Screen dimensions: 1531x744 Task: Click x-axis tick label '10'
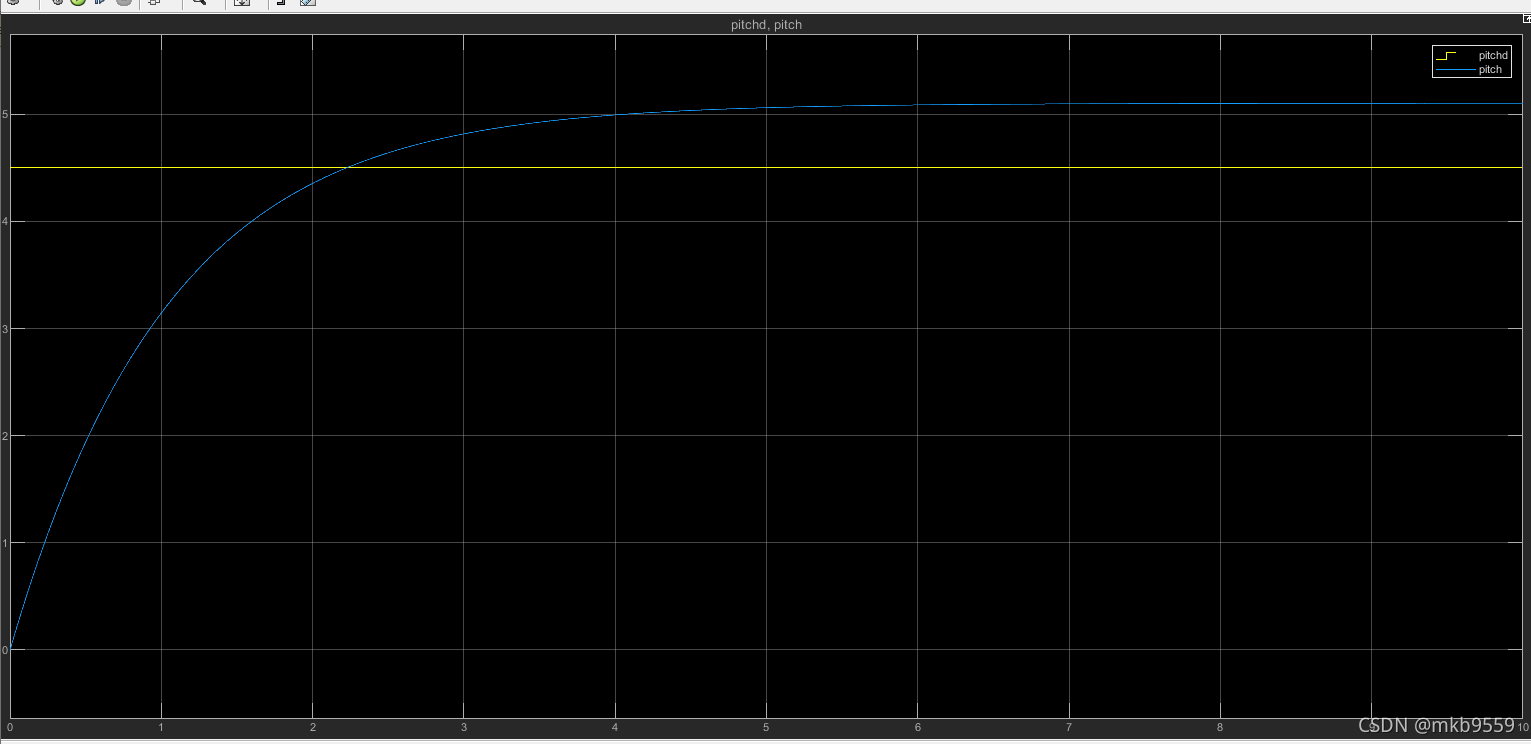1522,727
